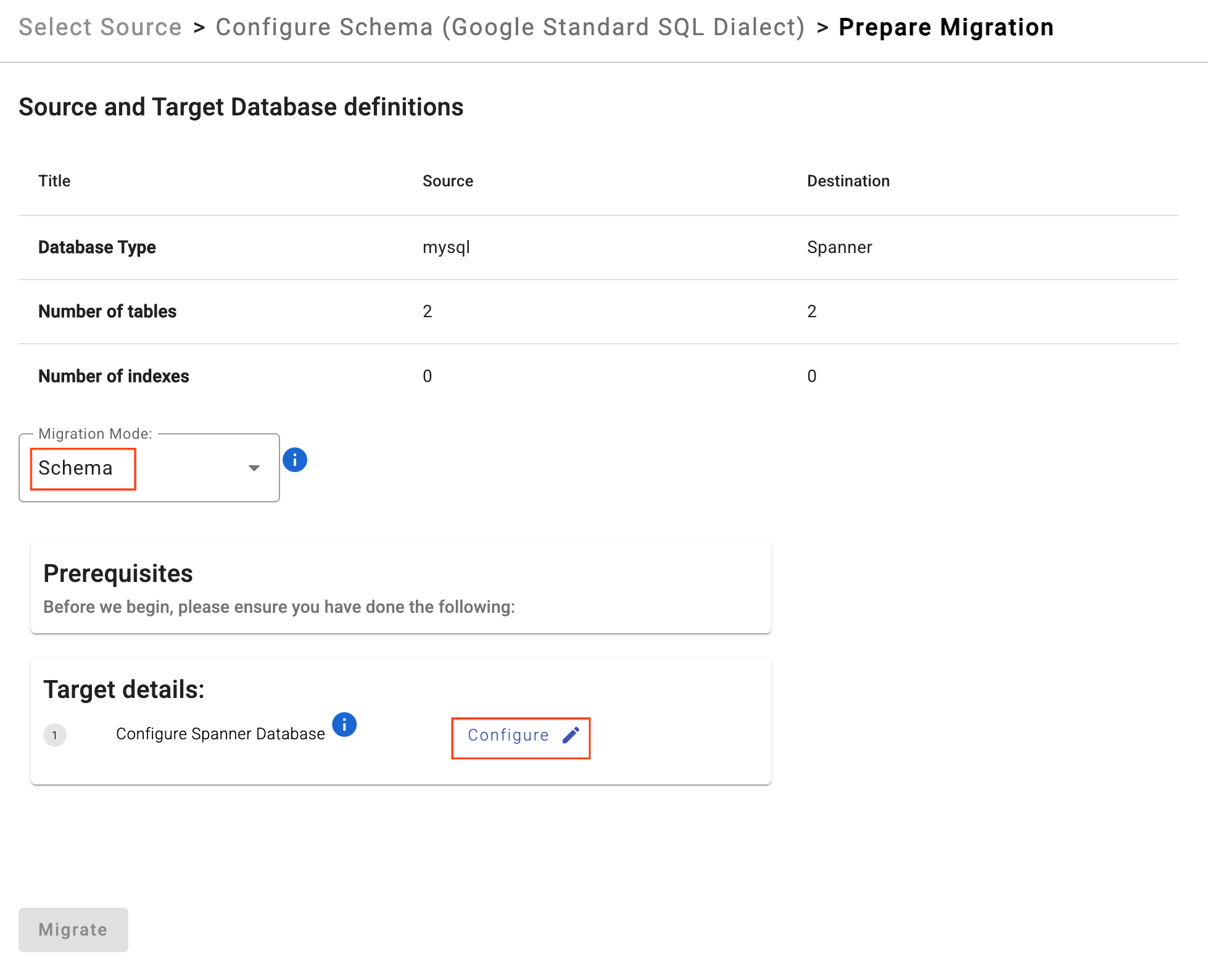Click info icon next to Configure Spanner Database

[x=344, y=725]
